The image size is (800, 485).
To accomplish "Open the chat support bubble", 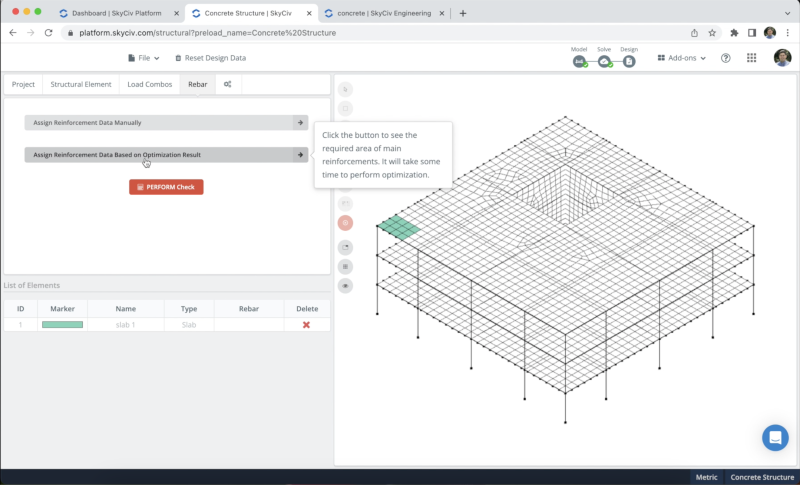I will pyautogui.click(x=775, y=438).
